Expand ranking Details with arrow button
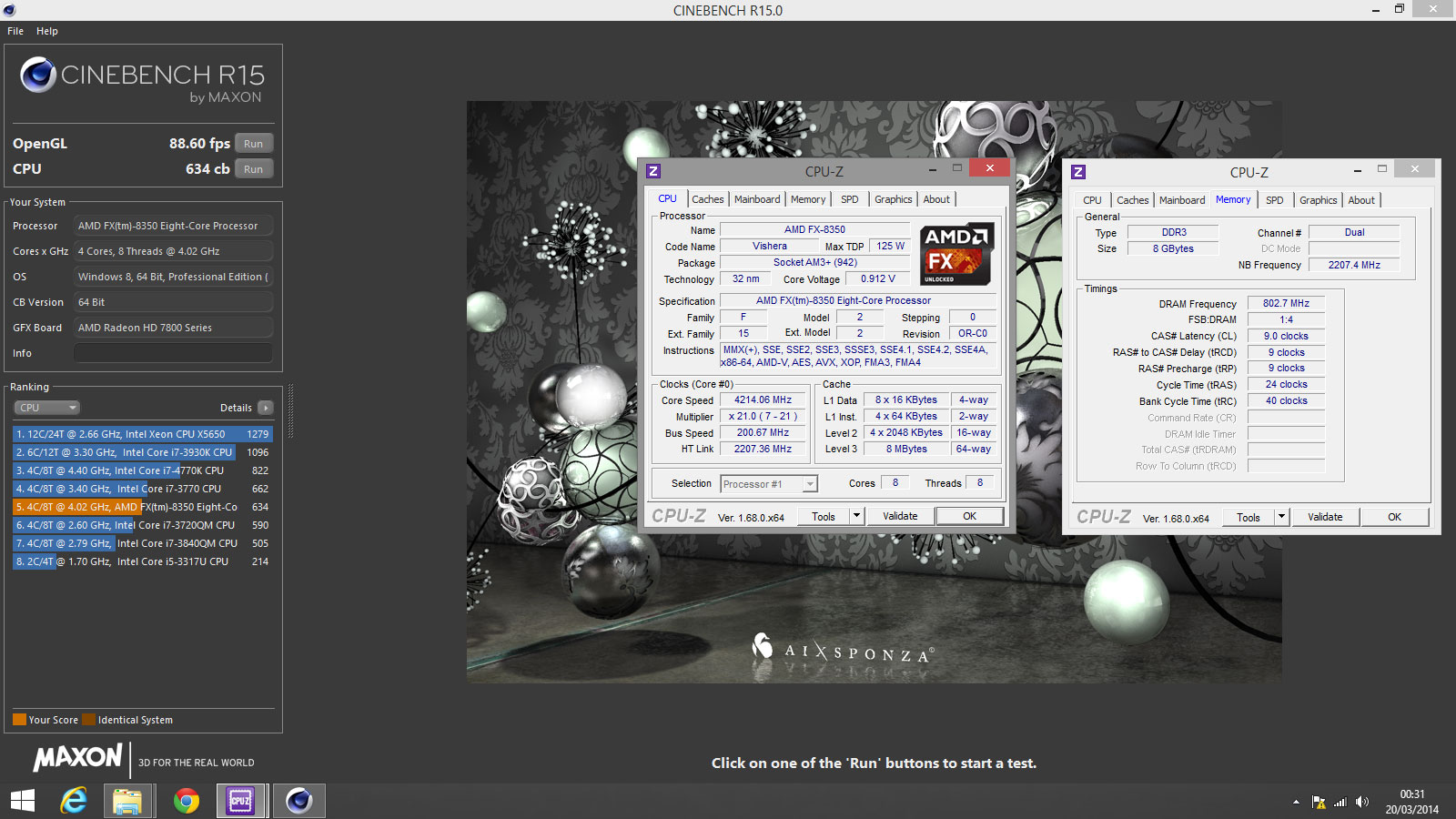The width and height of the screenshot is (1456, 819). [x=265, y=408]
